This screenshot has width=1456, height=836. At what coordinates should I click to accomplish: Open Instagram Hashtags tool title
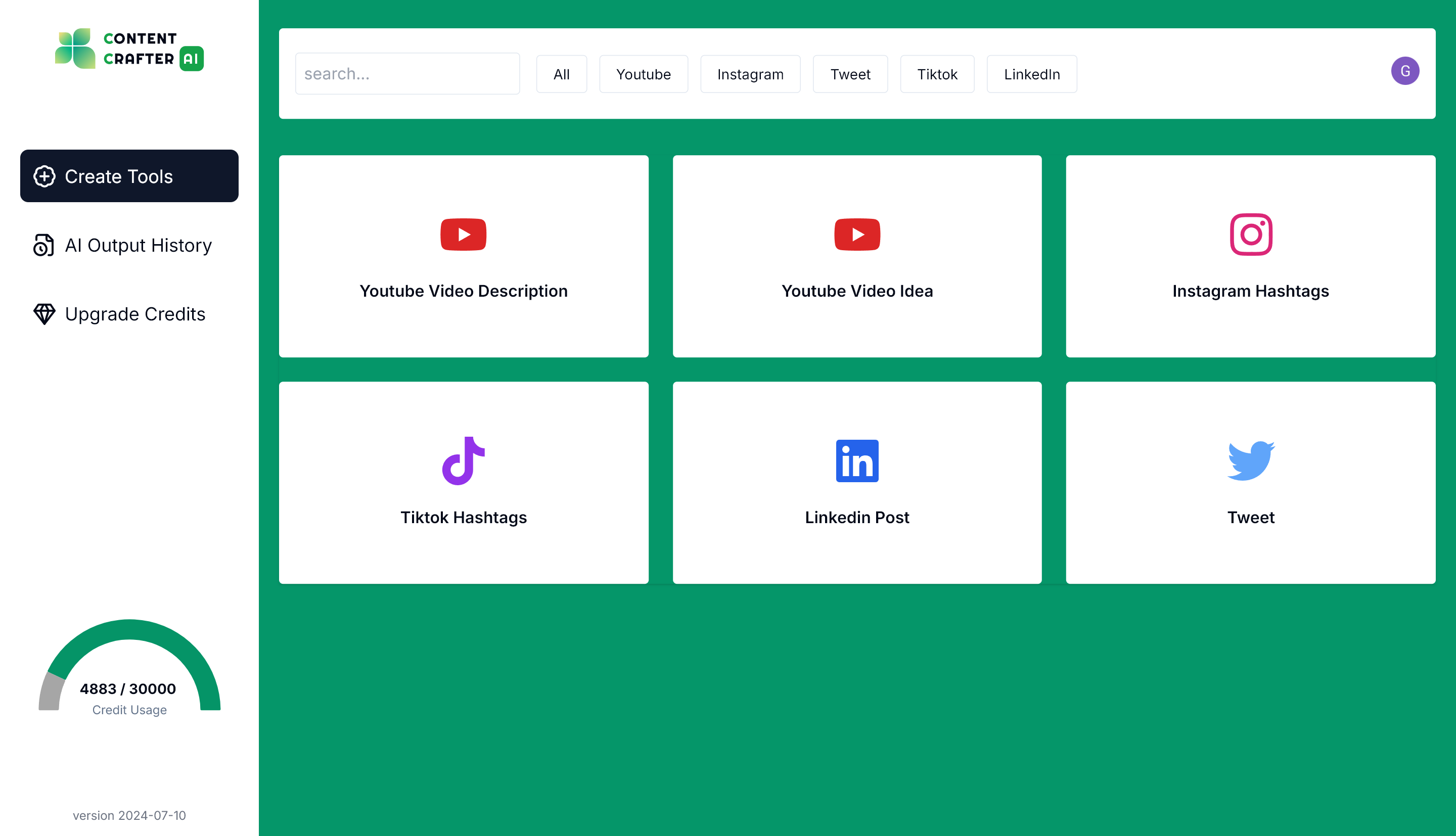pos(1250,291)
